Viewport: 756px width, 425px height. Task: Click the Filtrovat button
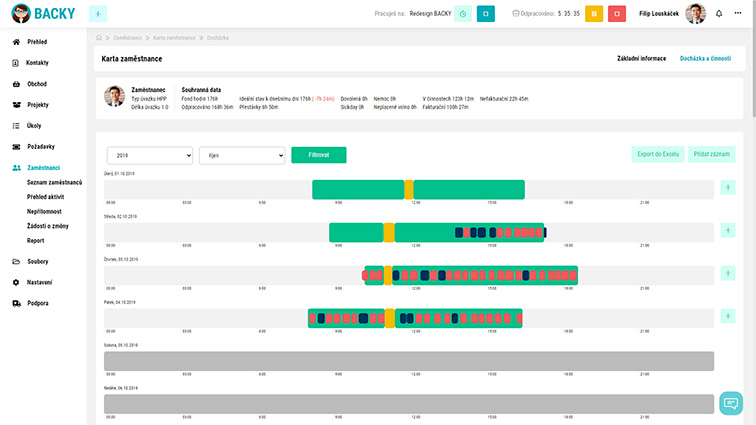318,155
